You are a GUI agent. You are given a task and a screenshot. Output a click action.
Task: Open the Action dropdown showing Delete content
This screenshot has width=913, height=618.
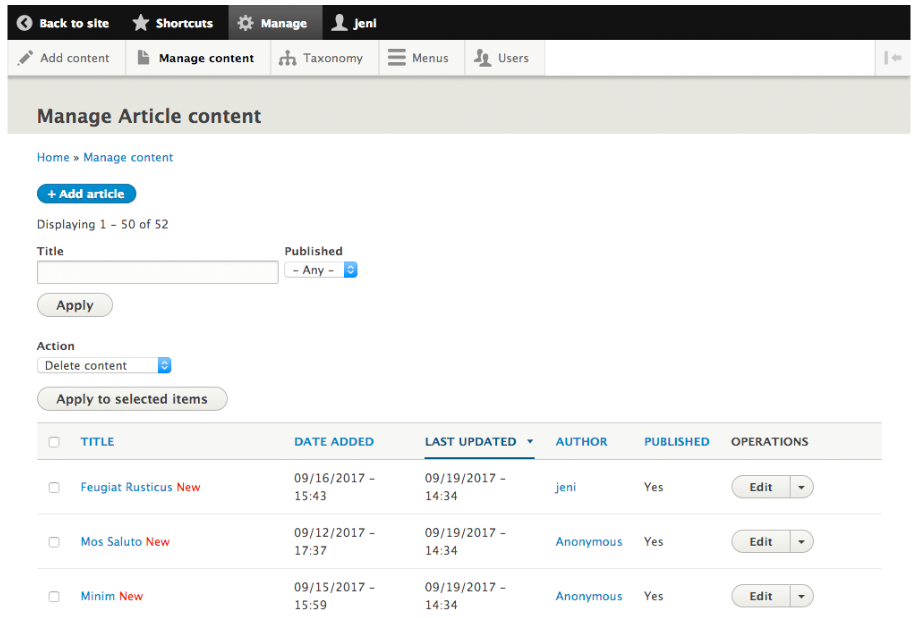(104, 365)
